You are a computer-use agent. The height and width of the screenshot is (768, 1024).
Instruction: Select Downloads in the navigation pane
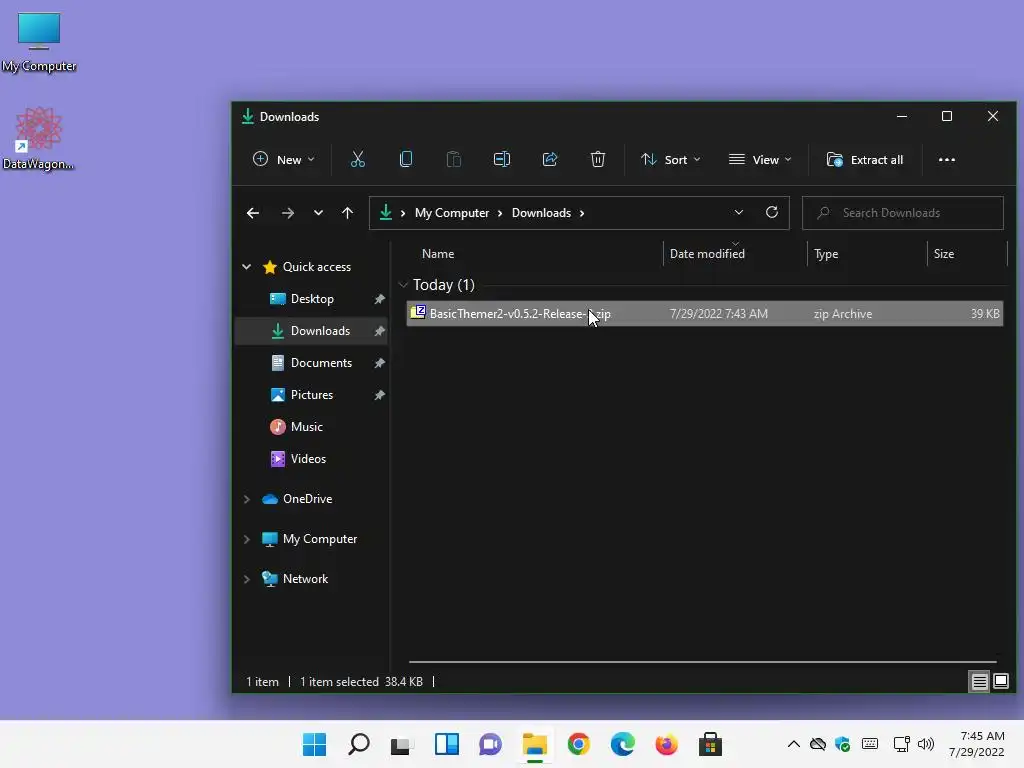tap(312, 331)
